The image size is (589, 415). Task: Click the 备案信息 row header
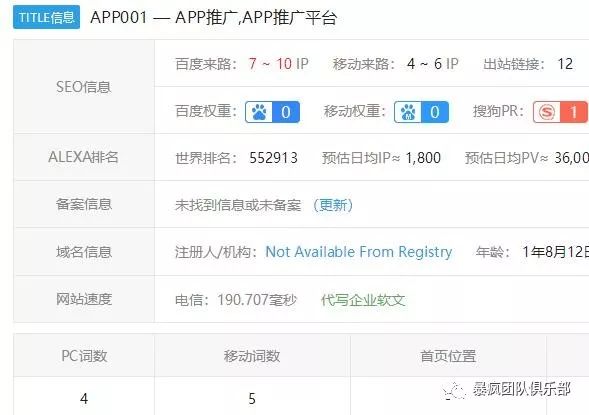pos(84,204)
